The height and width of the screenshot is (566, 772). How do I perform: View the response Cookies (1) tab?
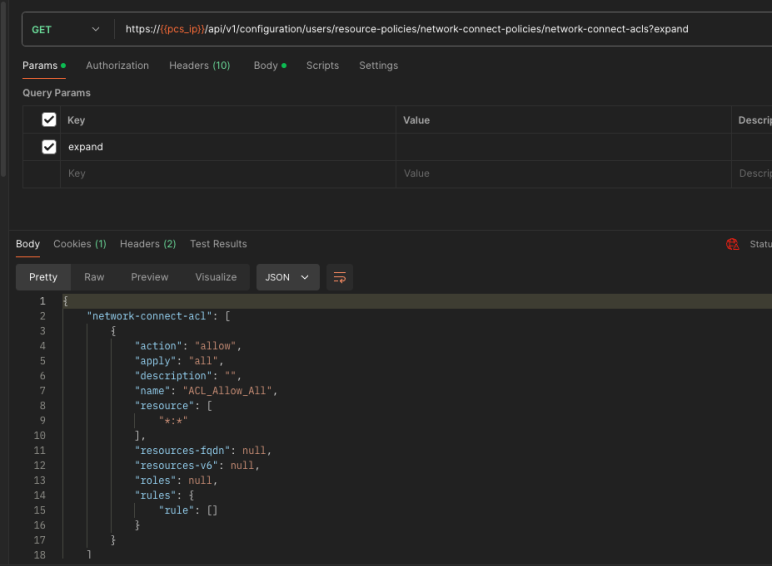[79, 244]
